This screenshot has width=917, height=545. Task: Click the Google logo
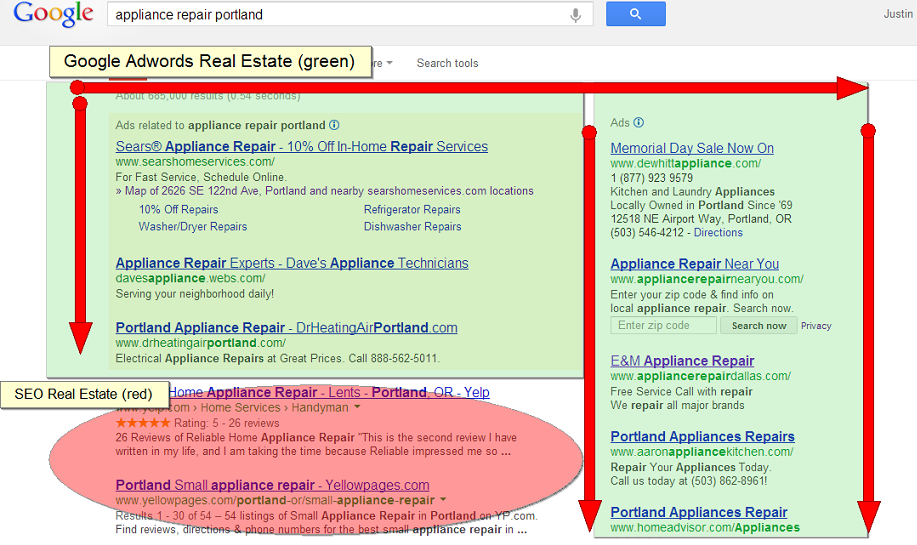[53, 14]
